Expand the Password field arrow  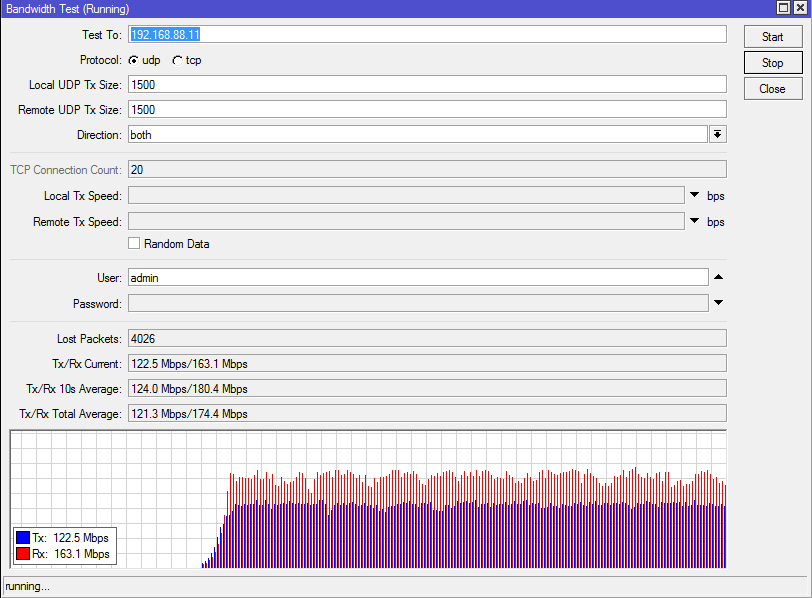(717, 302)
